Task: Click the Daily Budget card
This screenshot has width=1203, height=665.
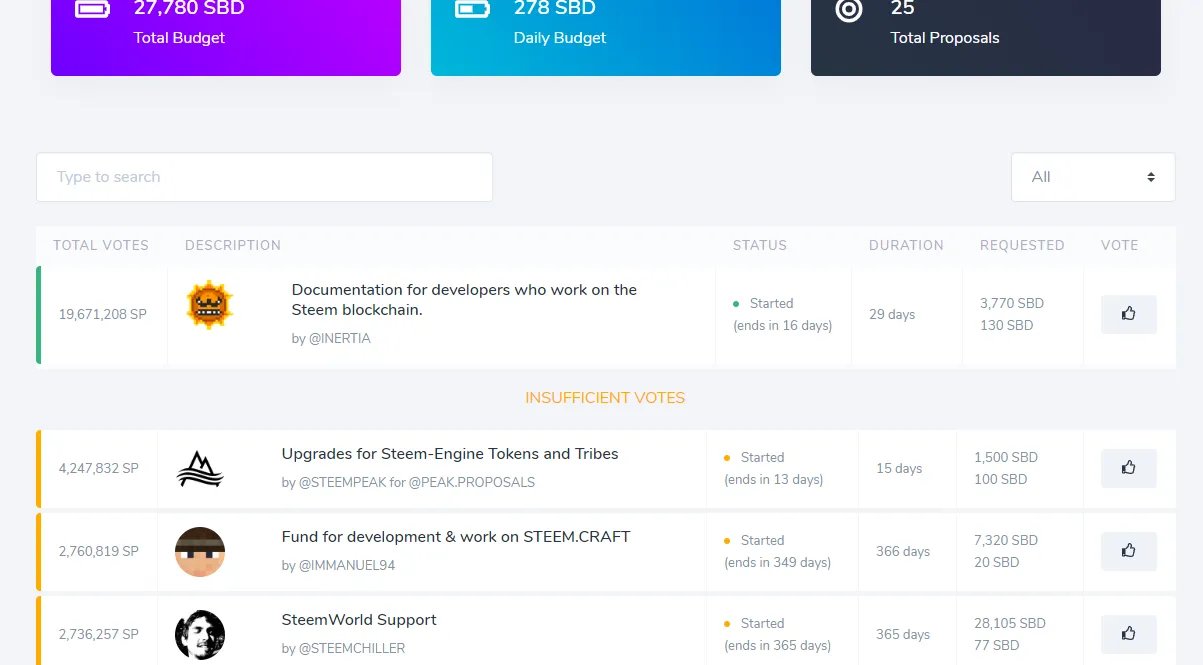Action: [x=606, y=37]
